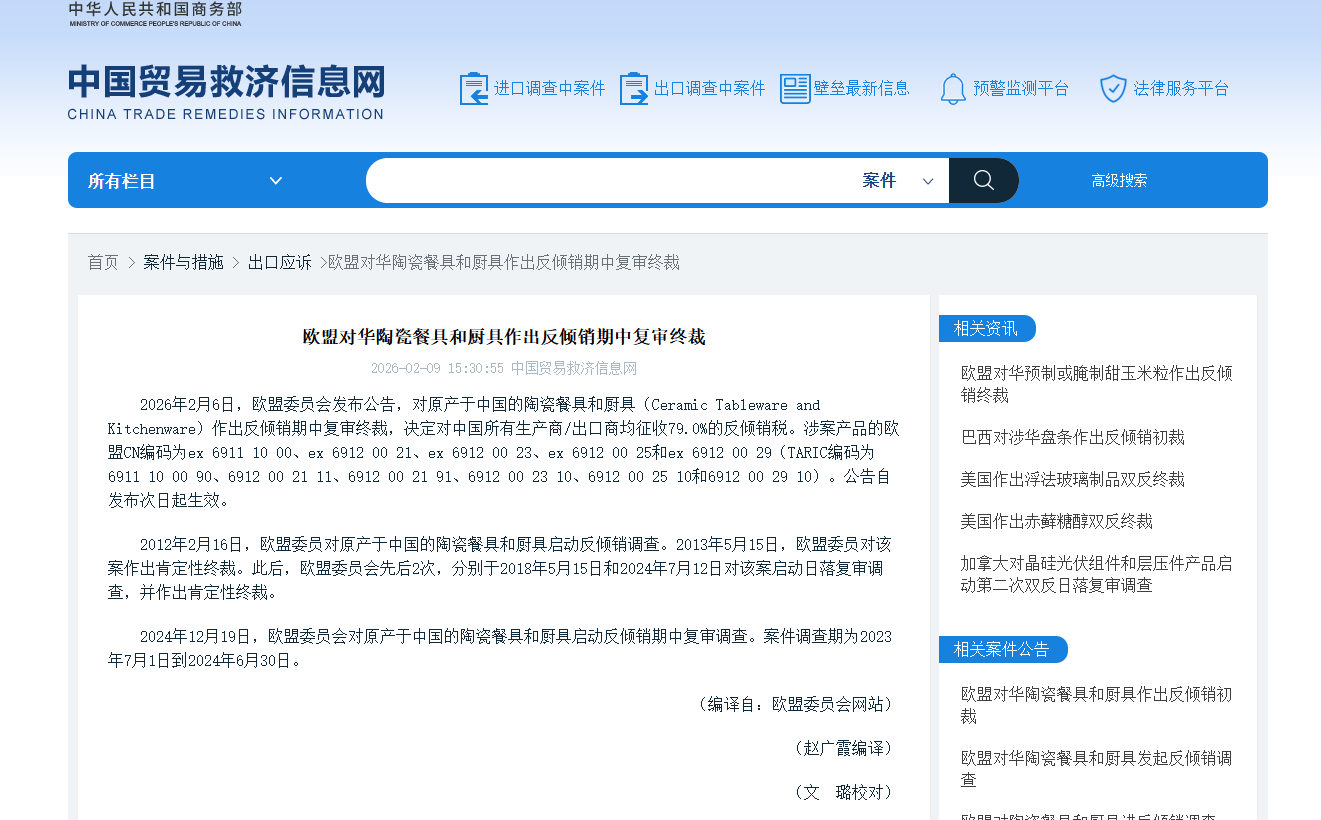Open 高级搜索 advanced search

click(x=1119, y=180)
